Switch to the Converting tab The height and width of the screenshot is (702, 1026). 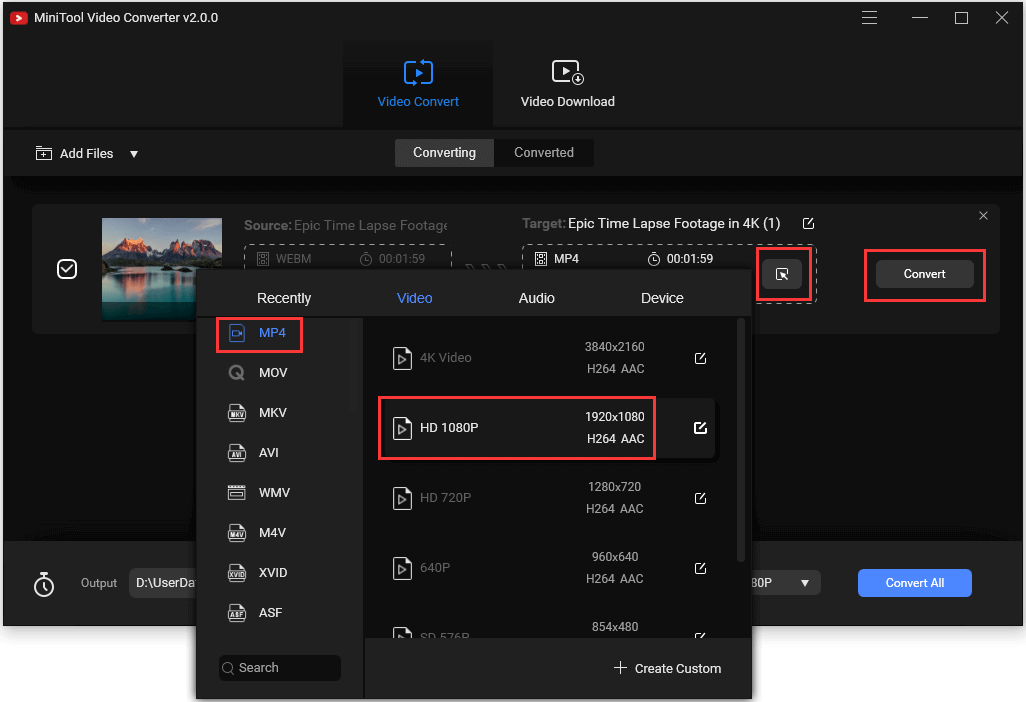[444, 152]
